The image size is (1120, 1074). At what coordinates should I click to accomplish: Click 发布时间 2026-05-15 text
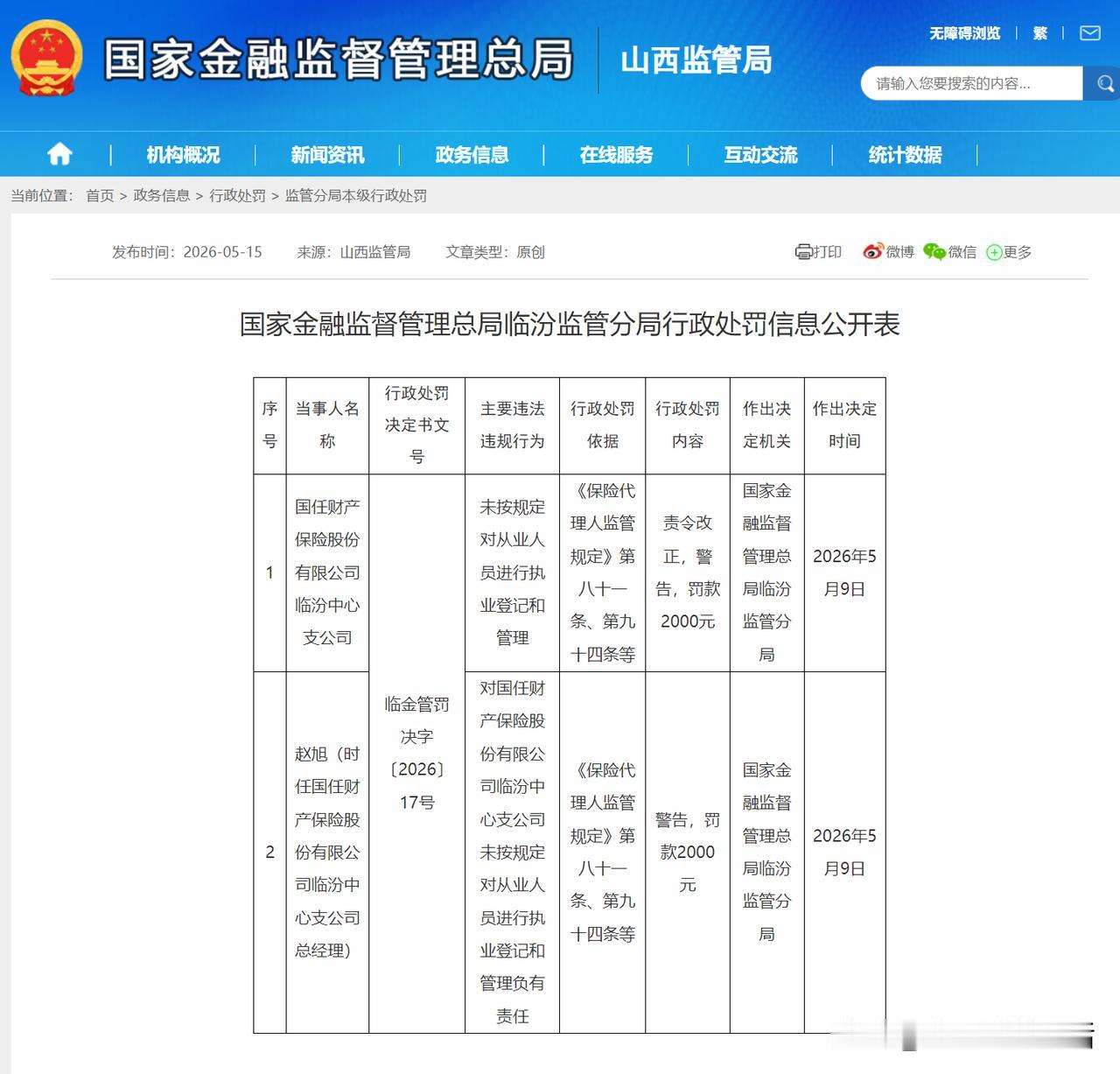tap(187, 252)
